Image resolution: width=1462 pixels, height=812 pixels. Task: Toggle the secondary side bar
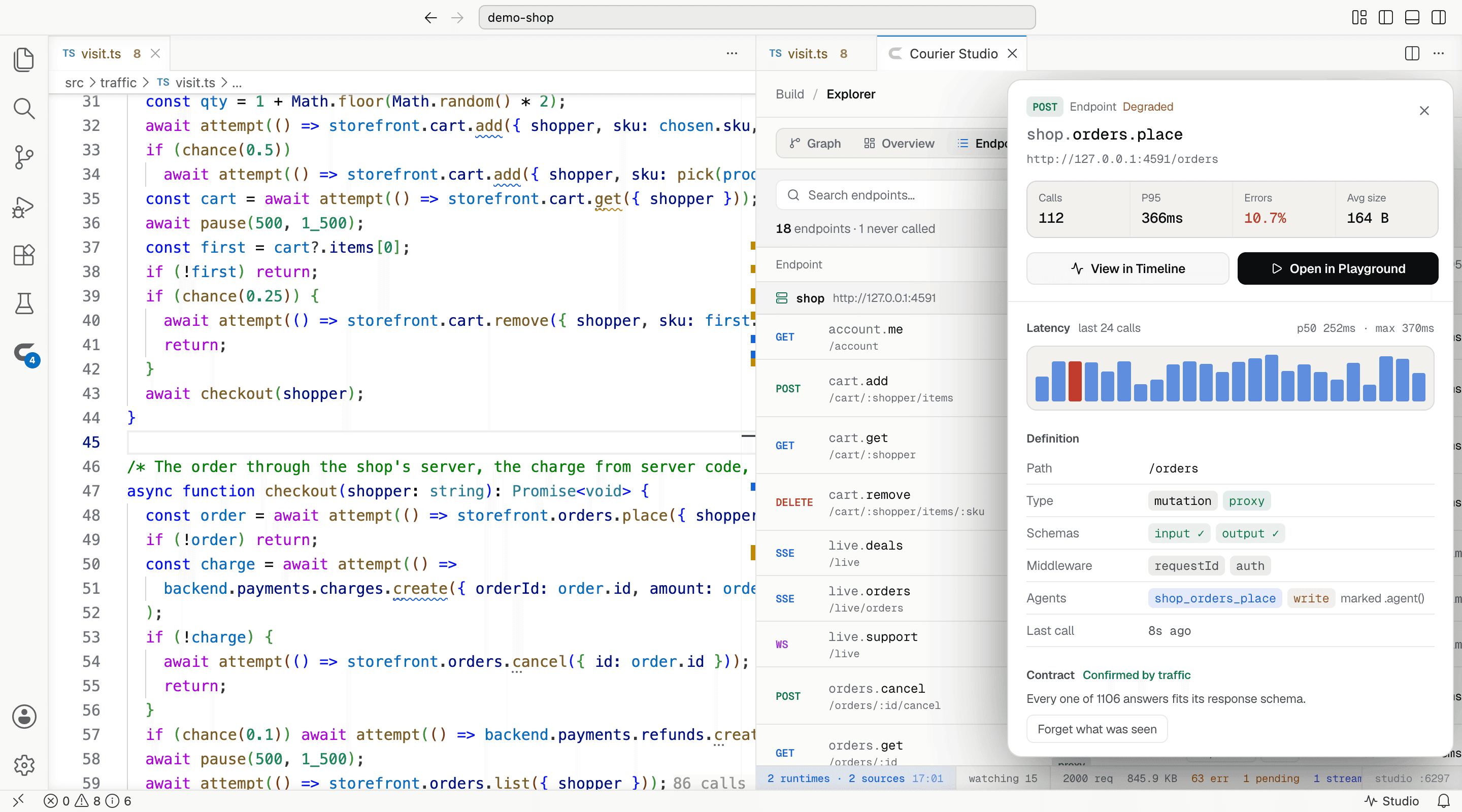(1438, 18)
